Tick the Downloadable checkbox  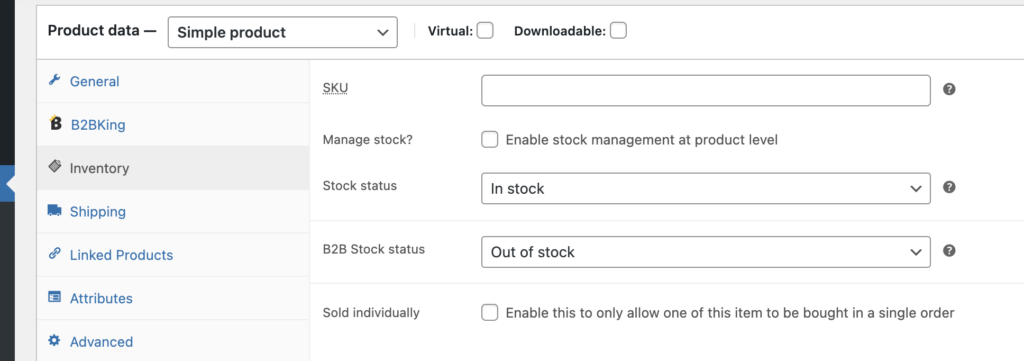pyautogui.click(x=618, y=31)
